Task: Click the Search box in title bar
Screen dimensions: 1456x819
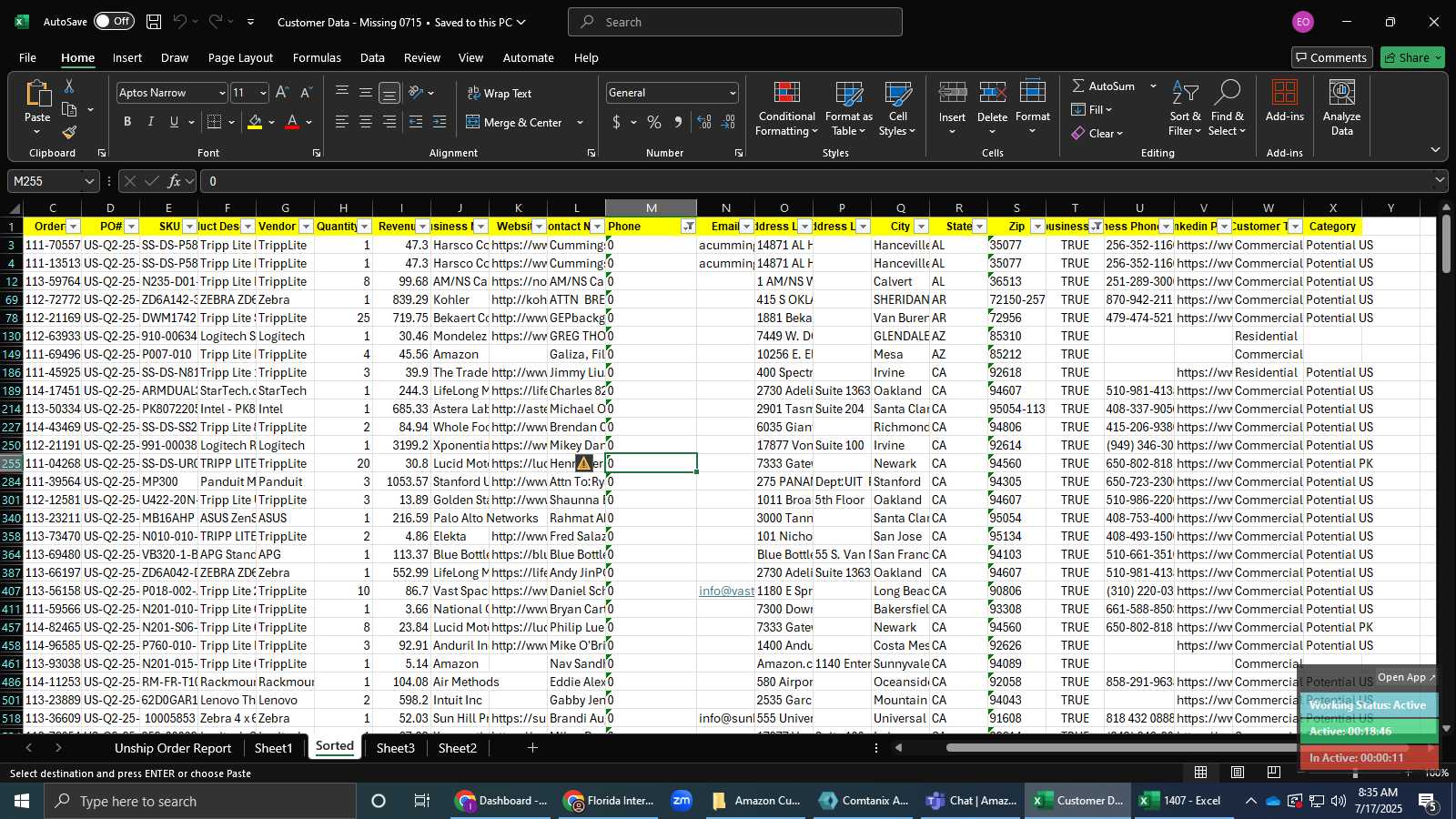Action: point(735,22)
